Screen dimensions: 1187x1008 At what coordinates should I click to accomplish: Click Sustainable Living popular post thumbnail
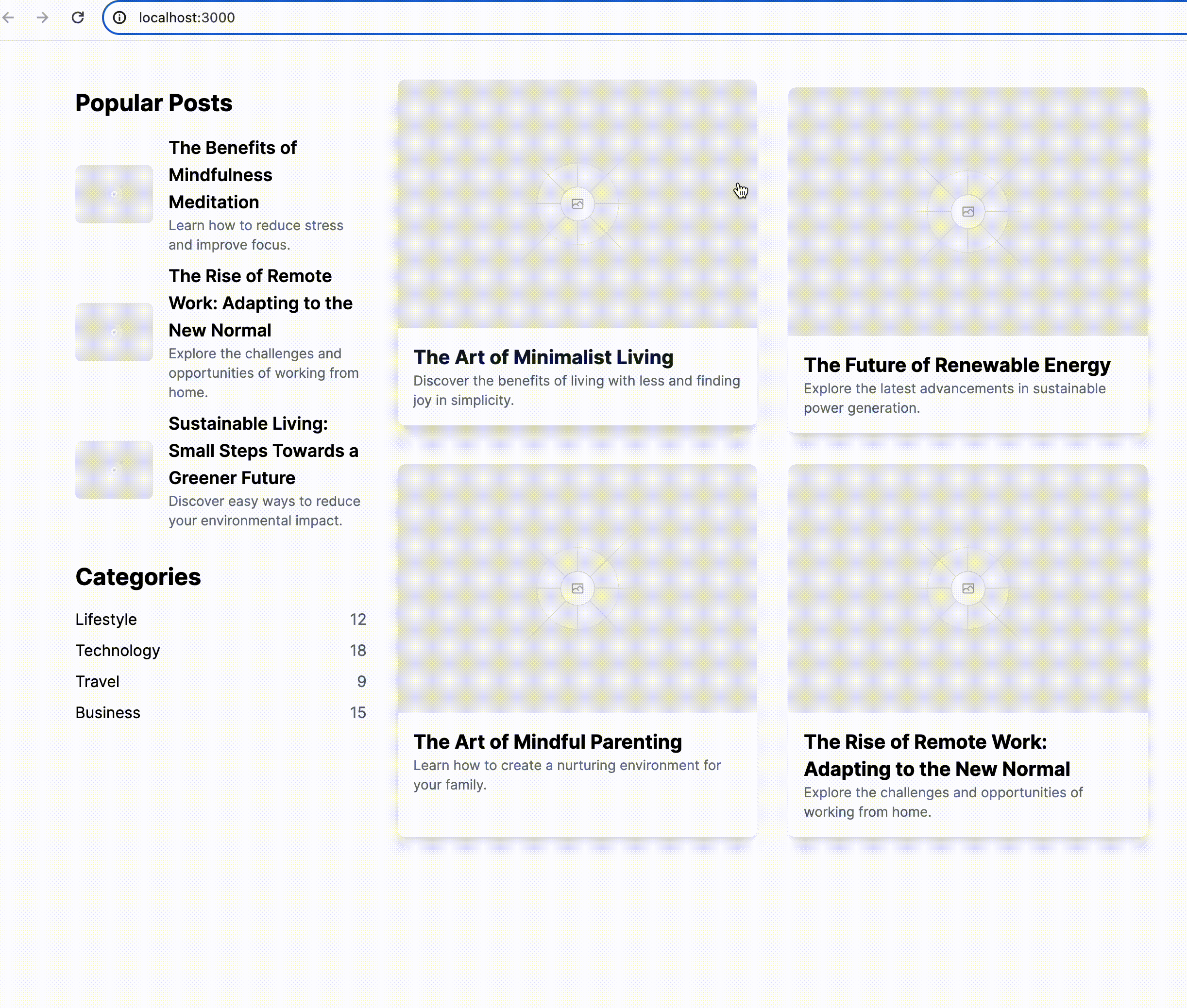[x=114, y=470]
